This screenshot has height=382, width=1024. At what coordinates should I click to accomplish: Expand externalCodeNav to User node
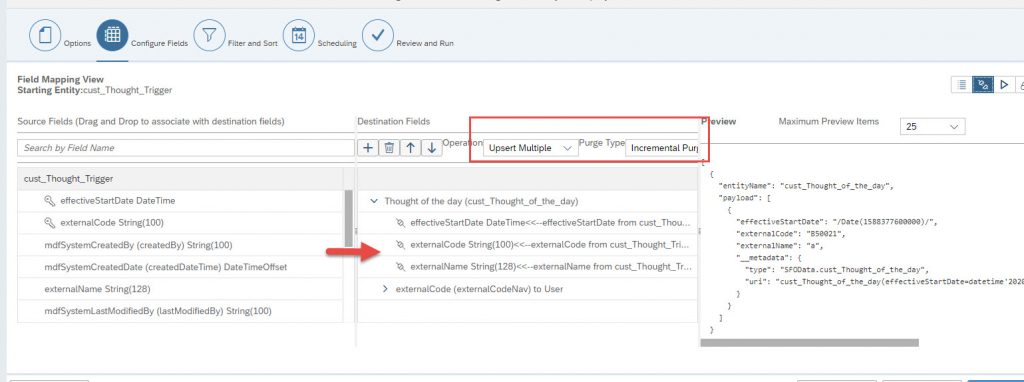(x=385, y=289)
